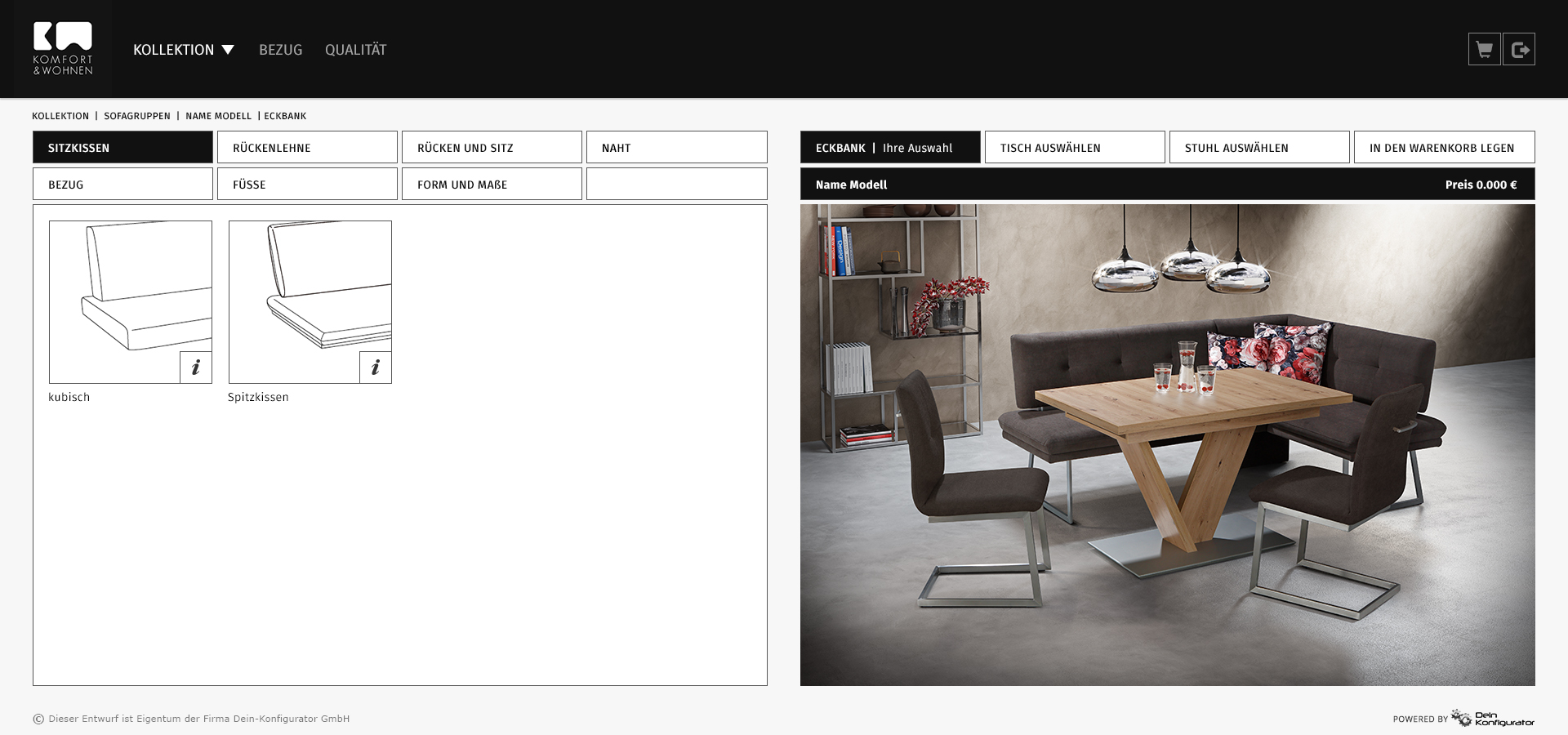Image resolution: width=1568 pixels, height=735 pixels.
Task: Go to Sofagruppen in breadcrumb
Action: pos(137,116)
